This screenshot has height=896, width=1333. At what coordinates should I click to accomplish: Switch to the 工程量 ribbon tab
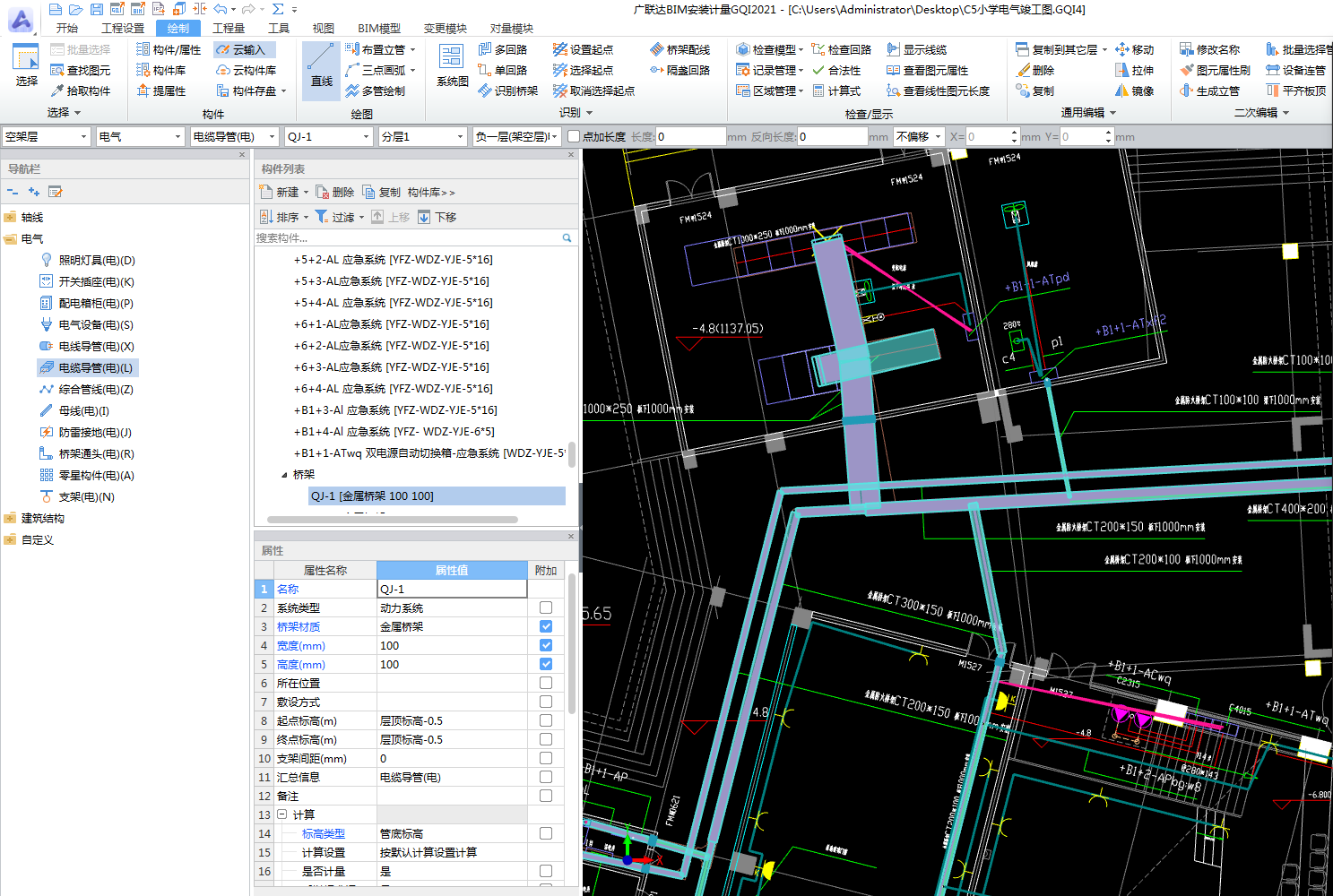click(229, 28)
